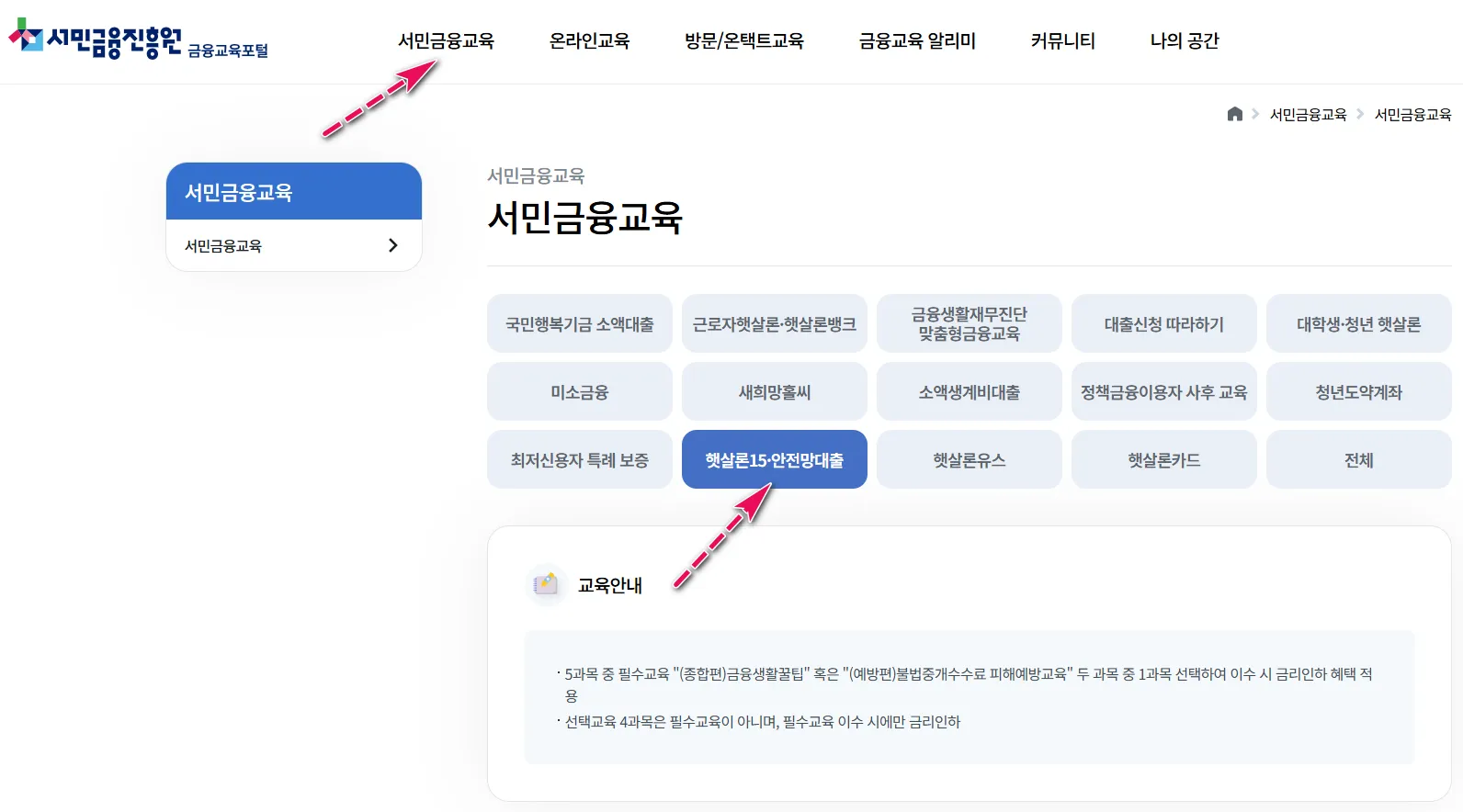Open the 방문/온택트교육 menu

[743, 40]
